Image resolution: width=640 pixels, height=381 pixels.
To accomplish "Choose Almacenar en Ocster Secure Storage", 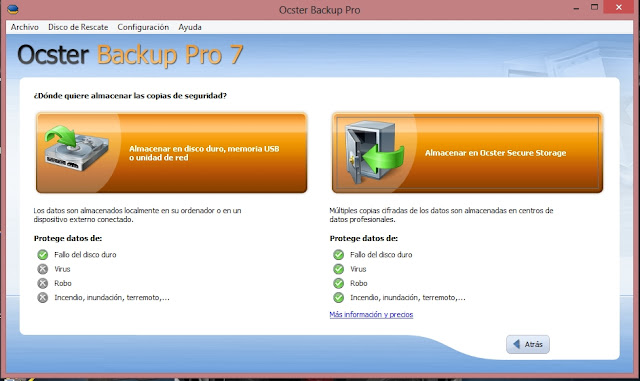I will (467, 153).
